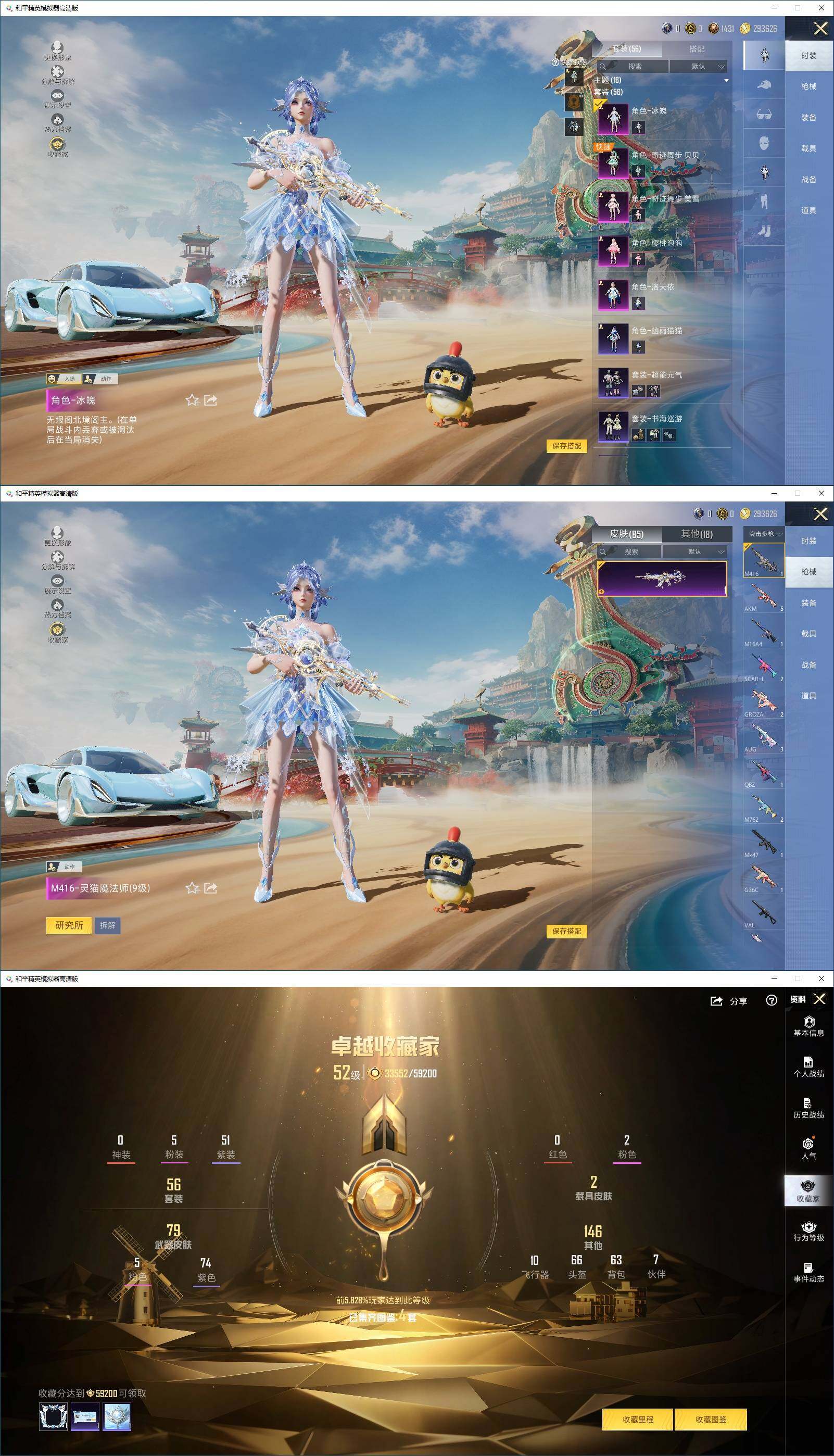Open the 研究所 button
The height and width of the screenshot is (1456, 834).
(69, 925)
